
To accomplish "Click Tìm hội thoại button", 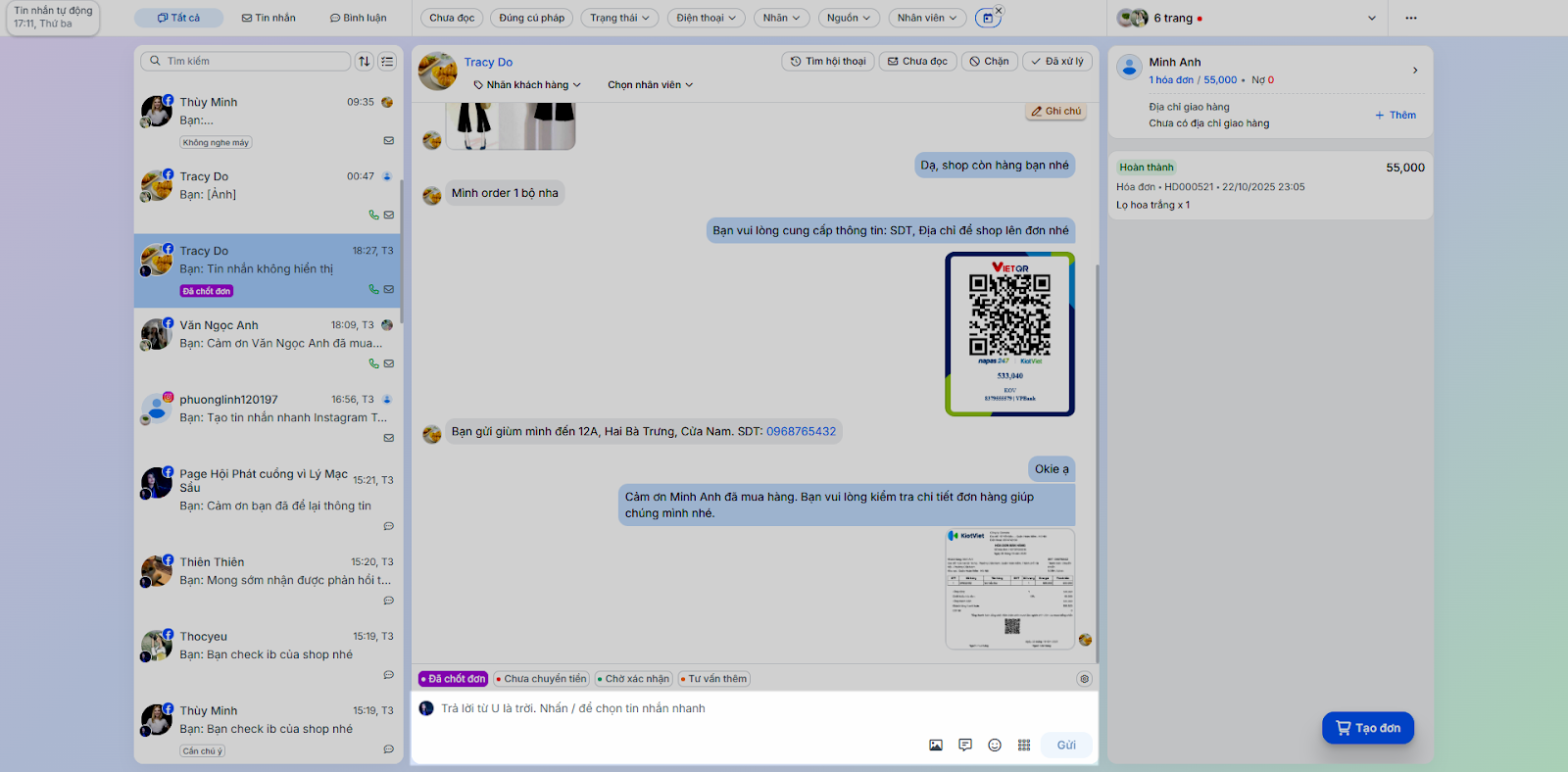I will [828, 61].
